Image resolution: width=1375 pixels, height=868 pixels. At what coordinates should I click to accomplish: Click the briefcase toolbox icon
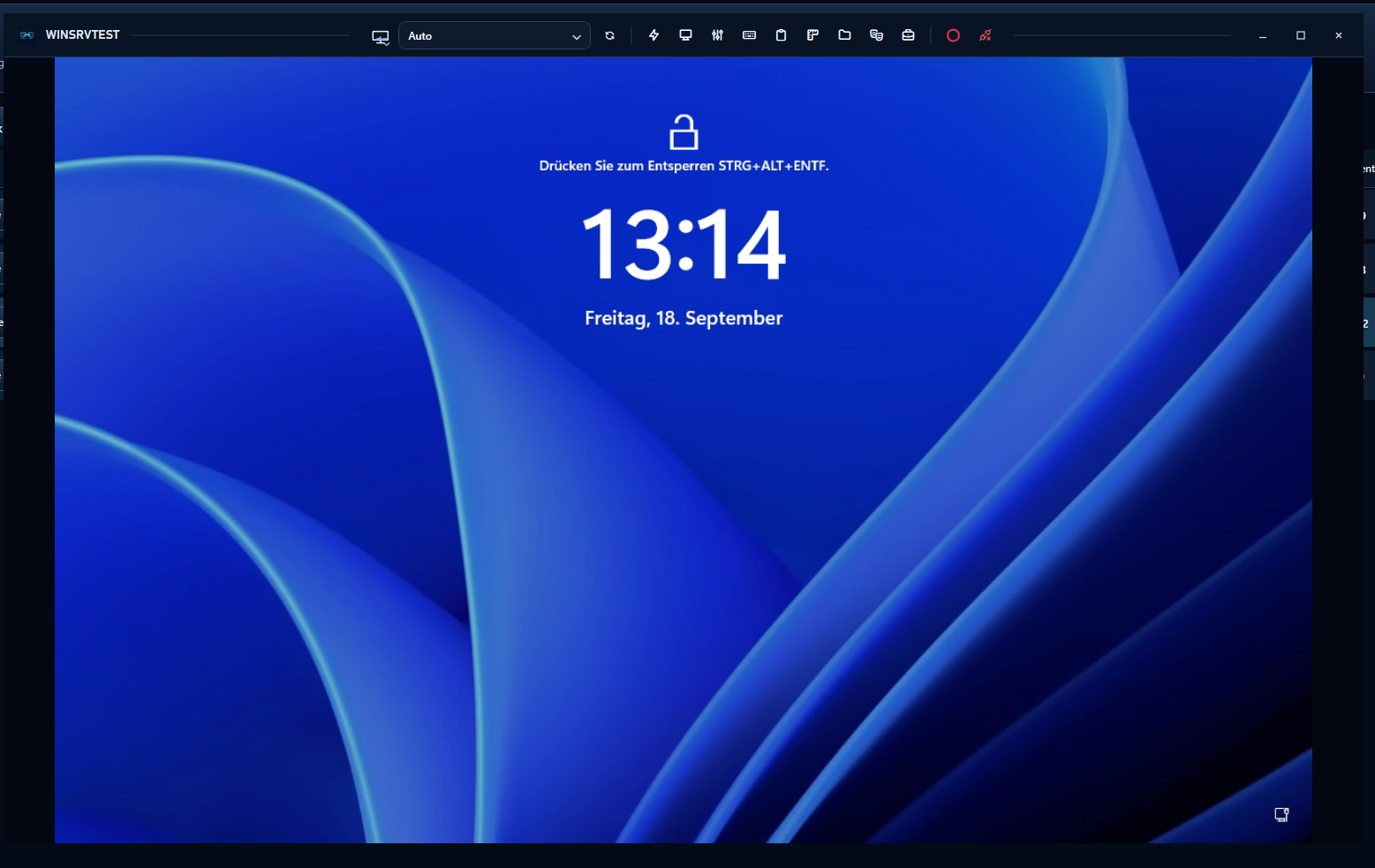point(908,35)
